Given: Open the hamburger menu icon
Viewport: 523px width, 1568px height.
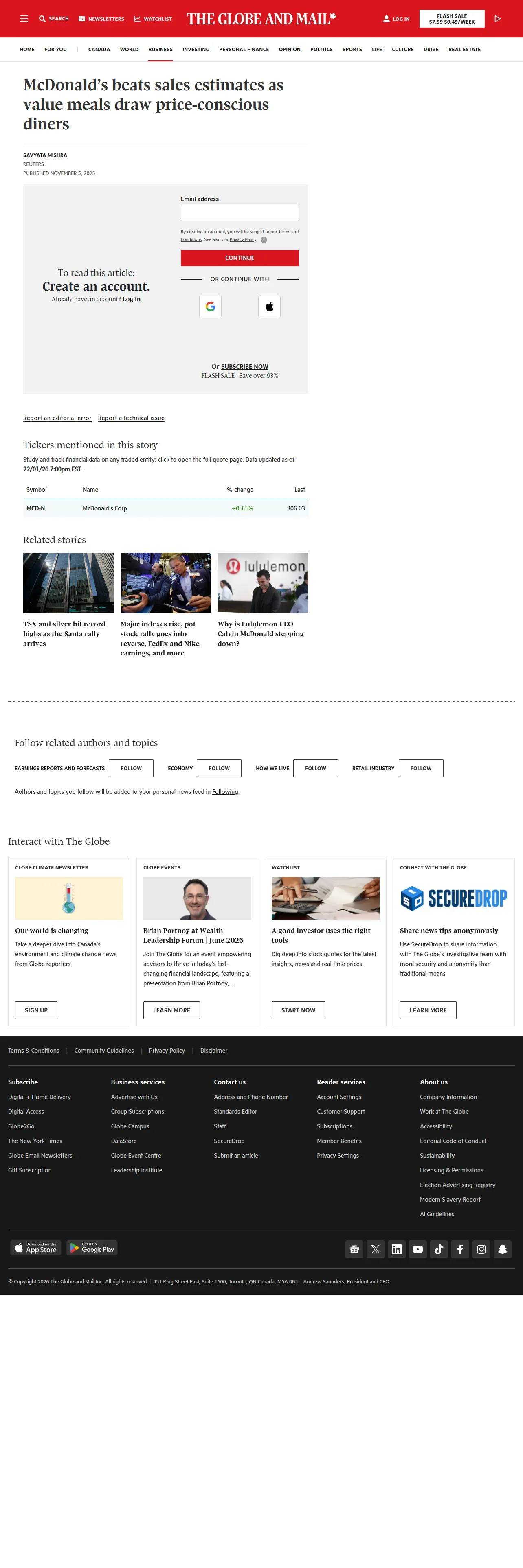Looking at the screenshot, I should [24, 19].
